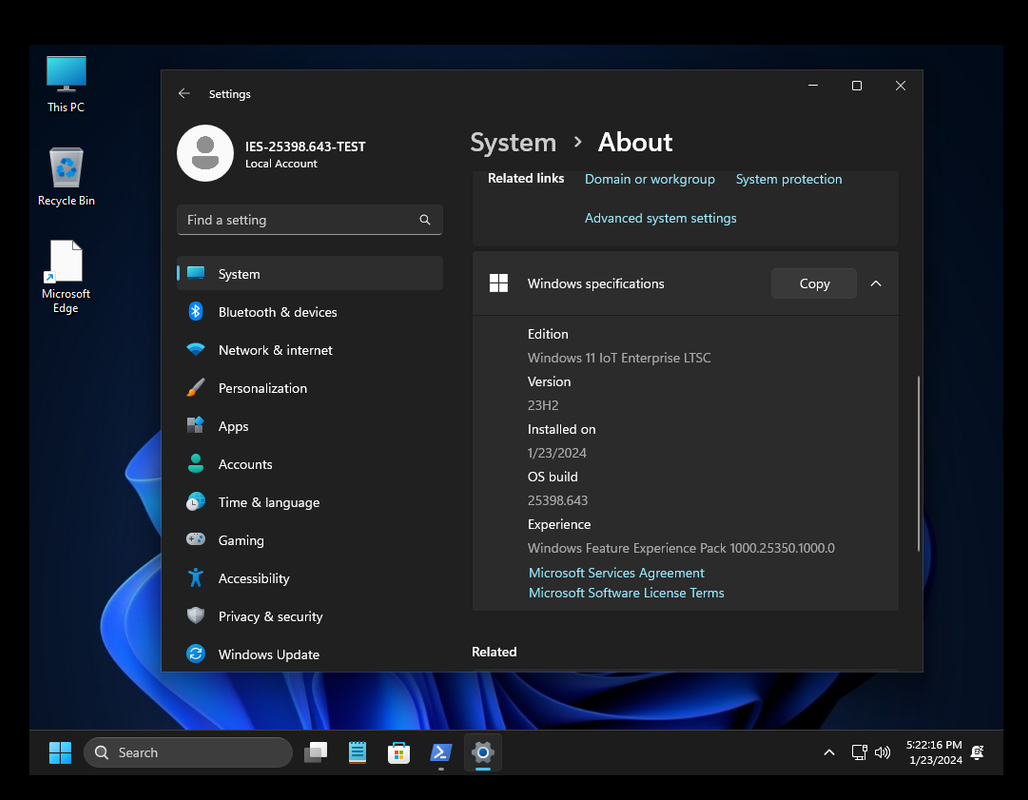Click the back arrow in Settings
Screen dimensions: 1028x800
point(184,93)
